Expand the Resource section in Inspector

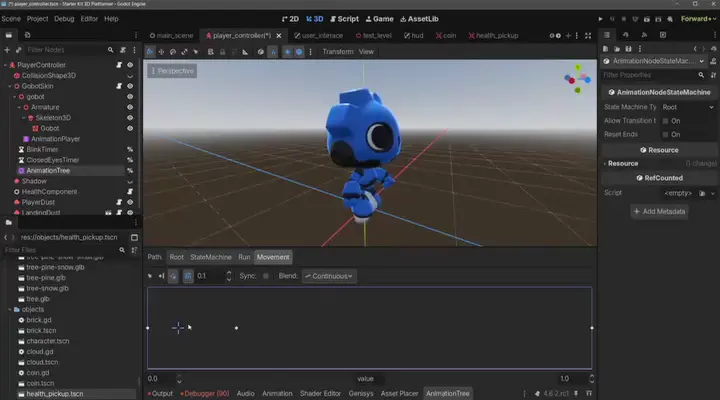623,163
